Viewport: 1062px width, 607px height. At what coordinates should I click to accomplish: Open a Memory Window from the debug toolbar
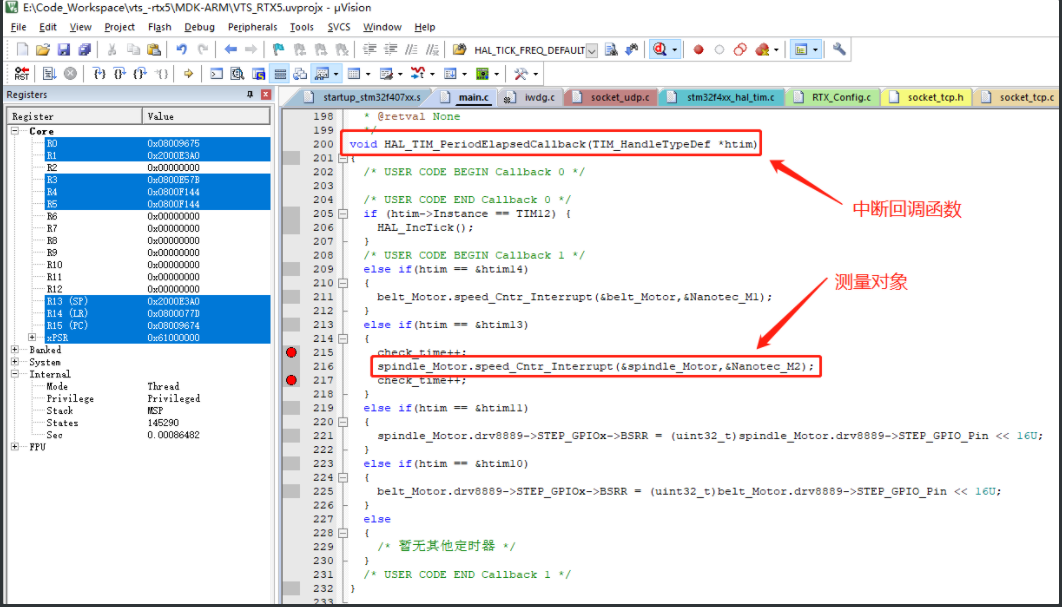[353, 72]
